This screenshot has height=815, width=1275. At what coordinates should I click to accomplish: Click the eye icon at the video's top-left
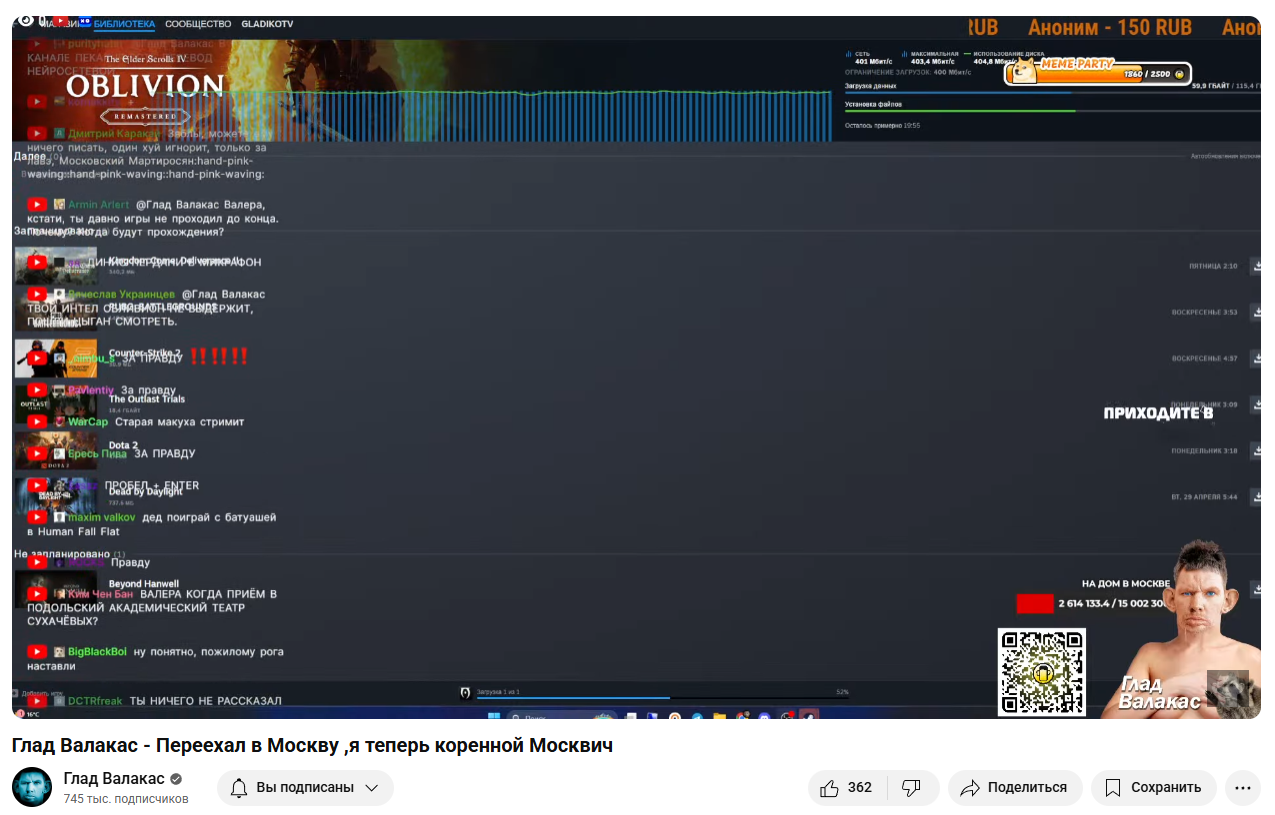click(27, 20)
